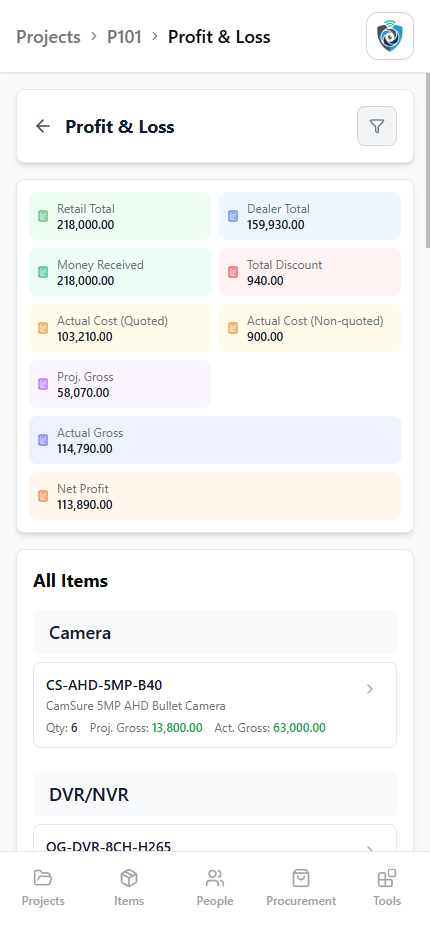Select Total Discount value 940.00
Viewport: 430px width, 932px height.
click(x=265, y=281)
